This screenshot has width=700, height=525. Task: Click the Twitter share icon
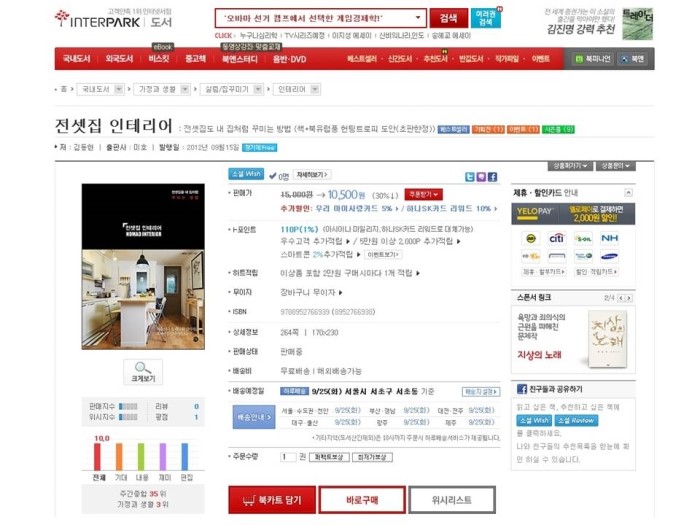[470, 177]
